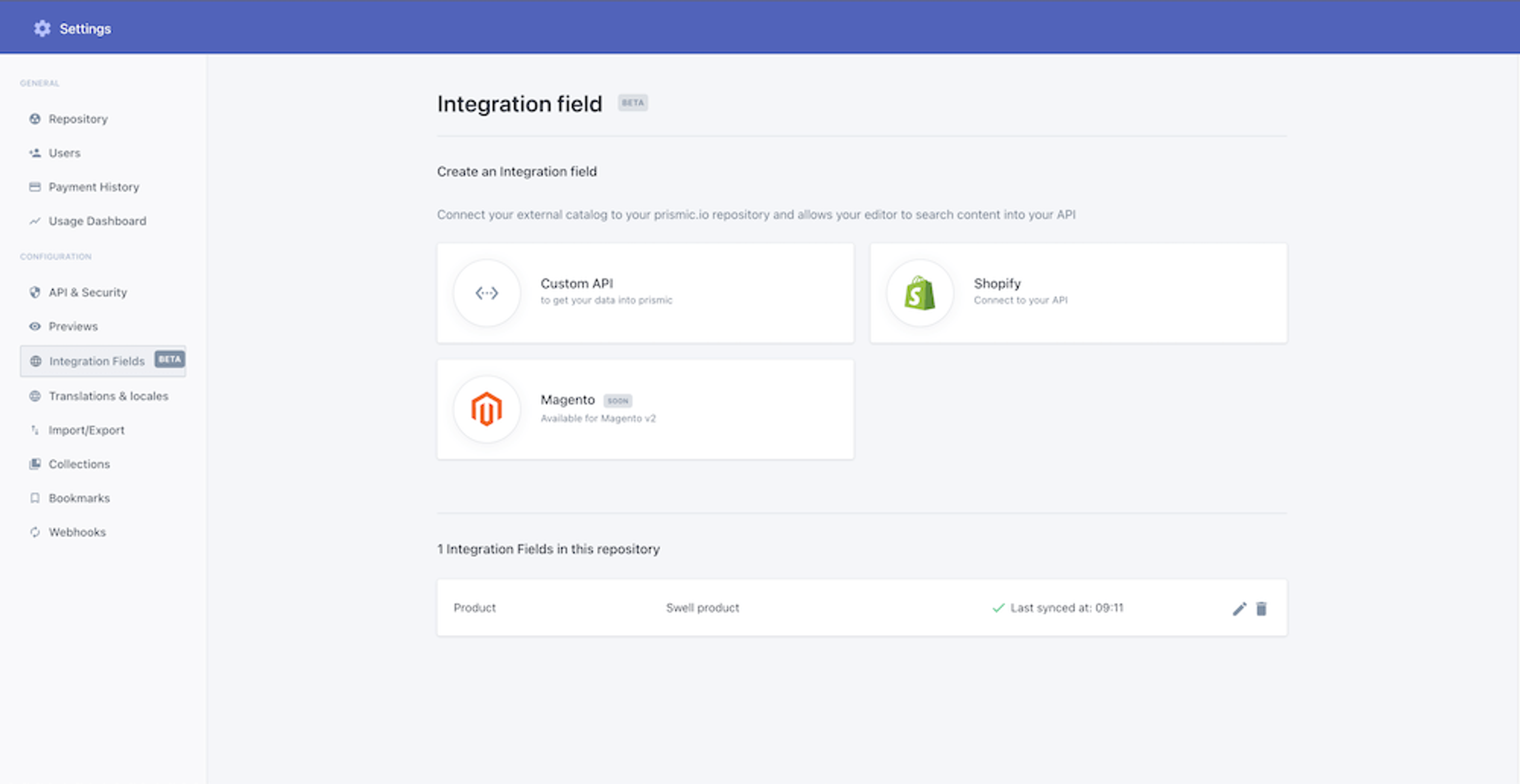
Task: Toggle the Webhooks section
Action: 78,532
